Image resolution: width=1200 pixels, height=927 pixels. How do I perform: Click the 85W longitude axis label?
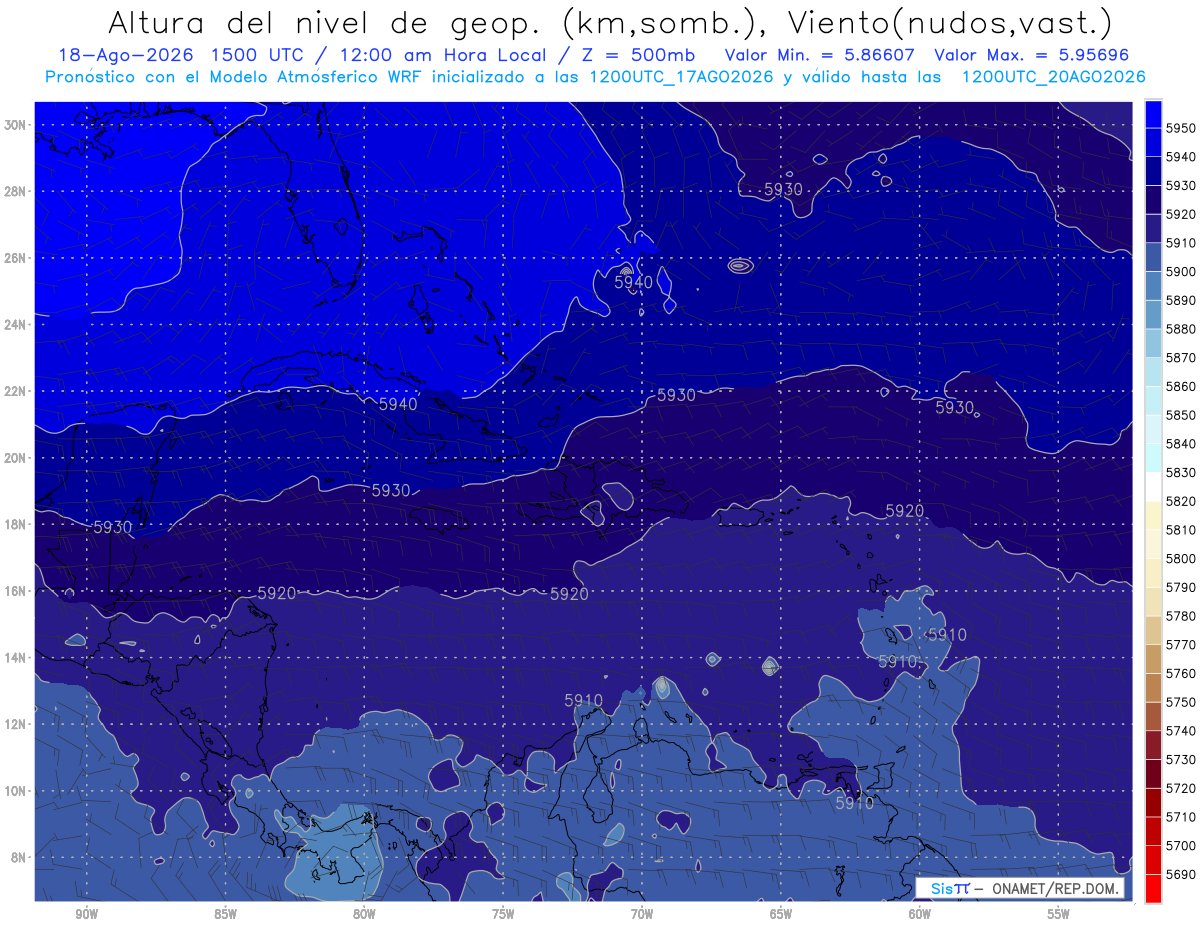coord(225,914)
